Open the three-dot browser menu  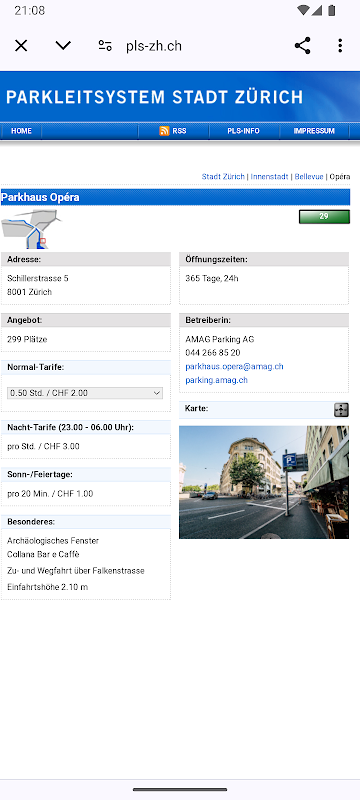340,46
